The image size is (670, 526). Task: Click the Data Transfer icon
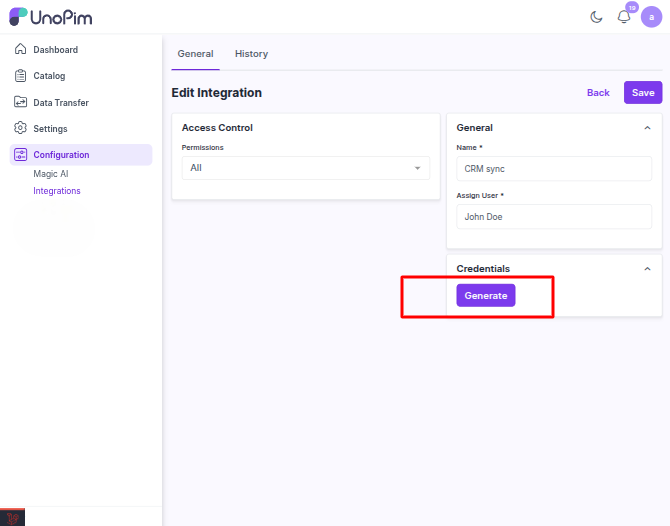[x=21, y=102]
